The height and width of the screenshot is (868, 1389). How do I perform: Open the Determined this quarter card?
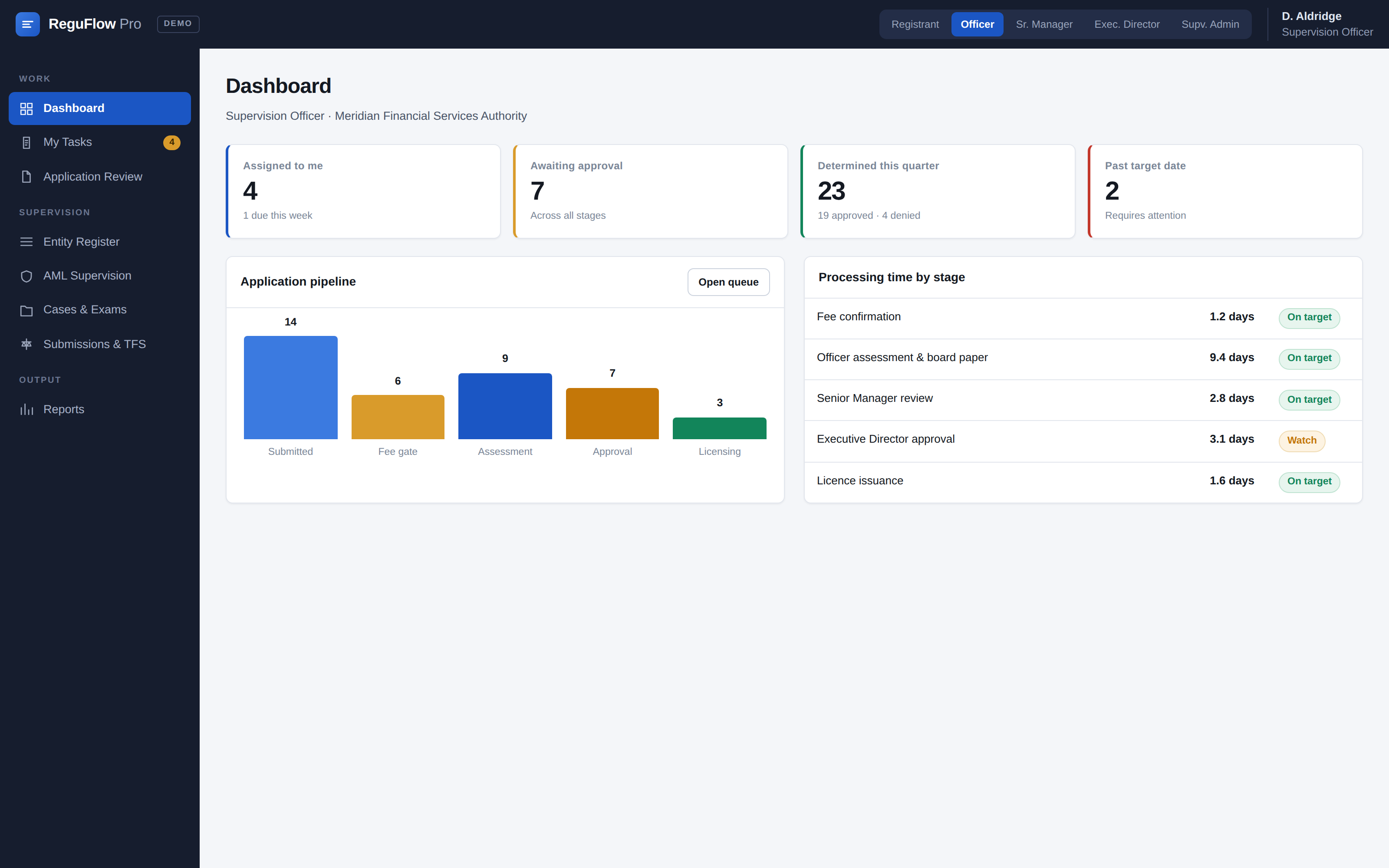(x=937, y=191)
